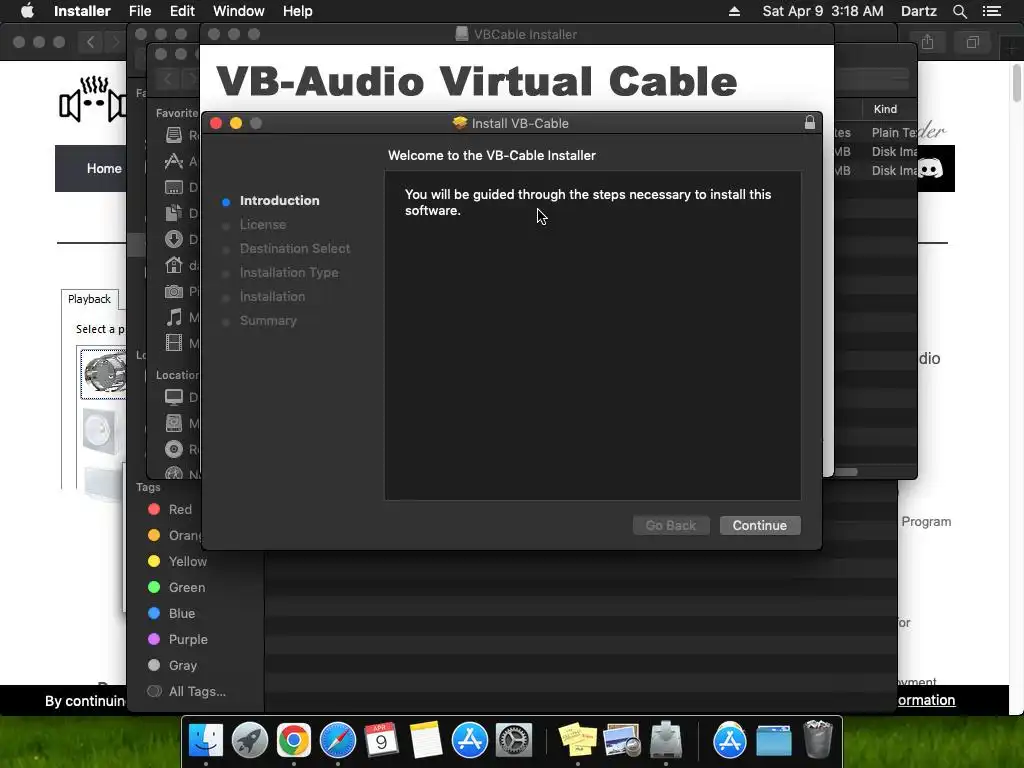Click the lock icon in the installer title bar
Viewport: 1024px width, 768px height.
click(x=810, y=123)
